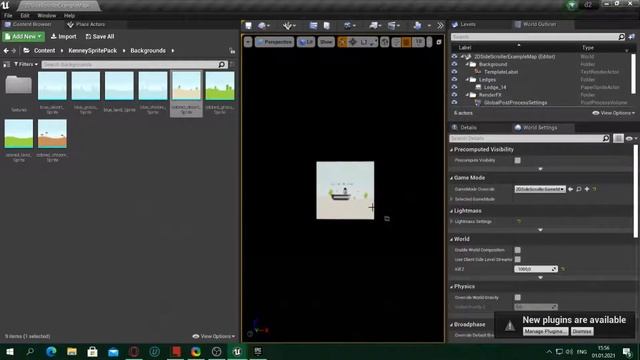Screen dimensions: 640x360
Task: Open File Explorer from the taskbar
Action: [x=72, y=351]
